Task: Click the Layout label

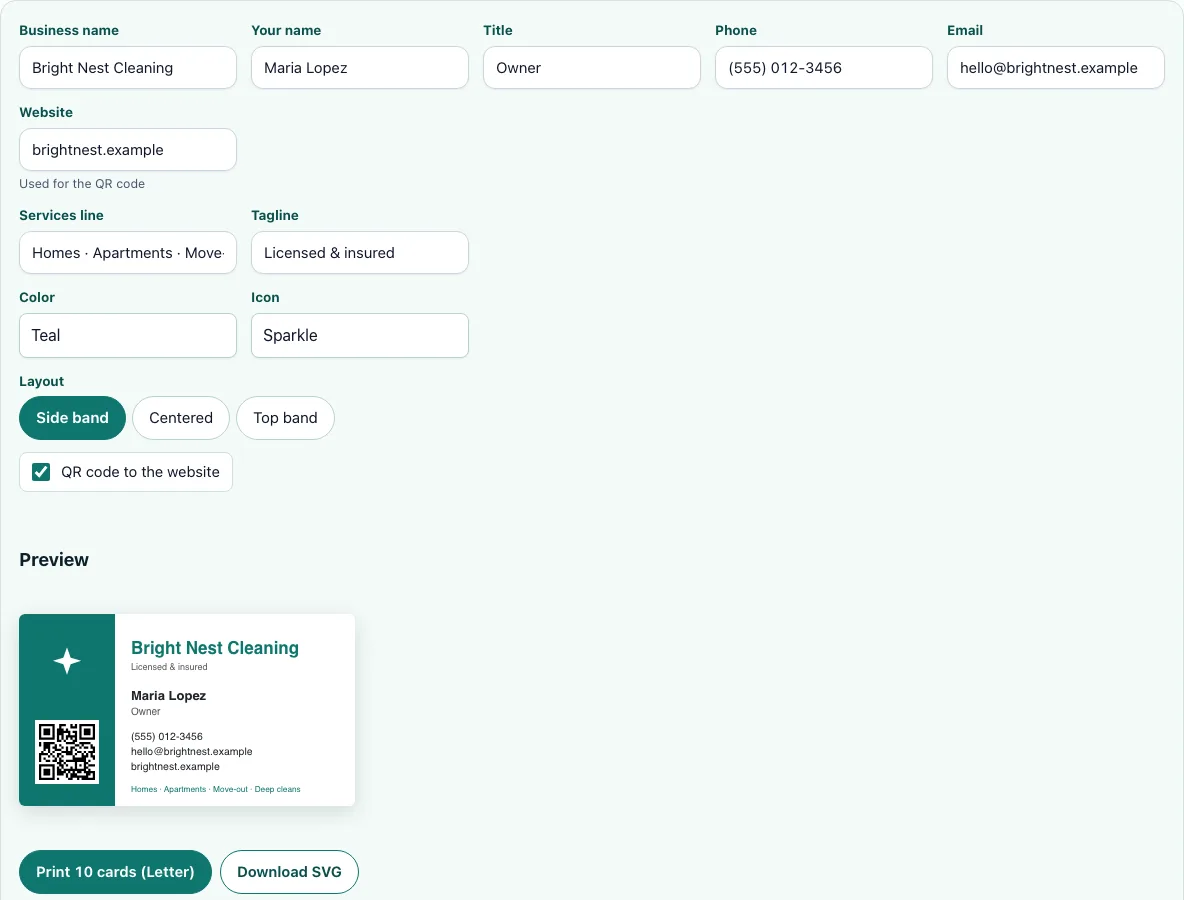Action: point(42,381)
